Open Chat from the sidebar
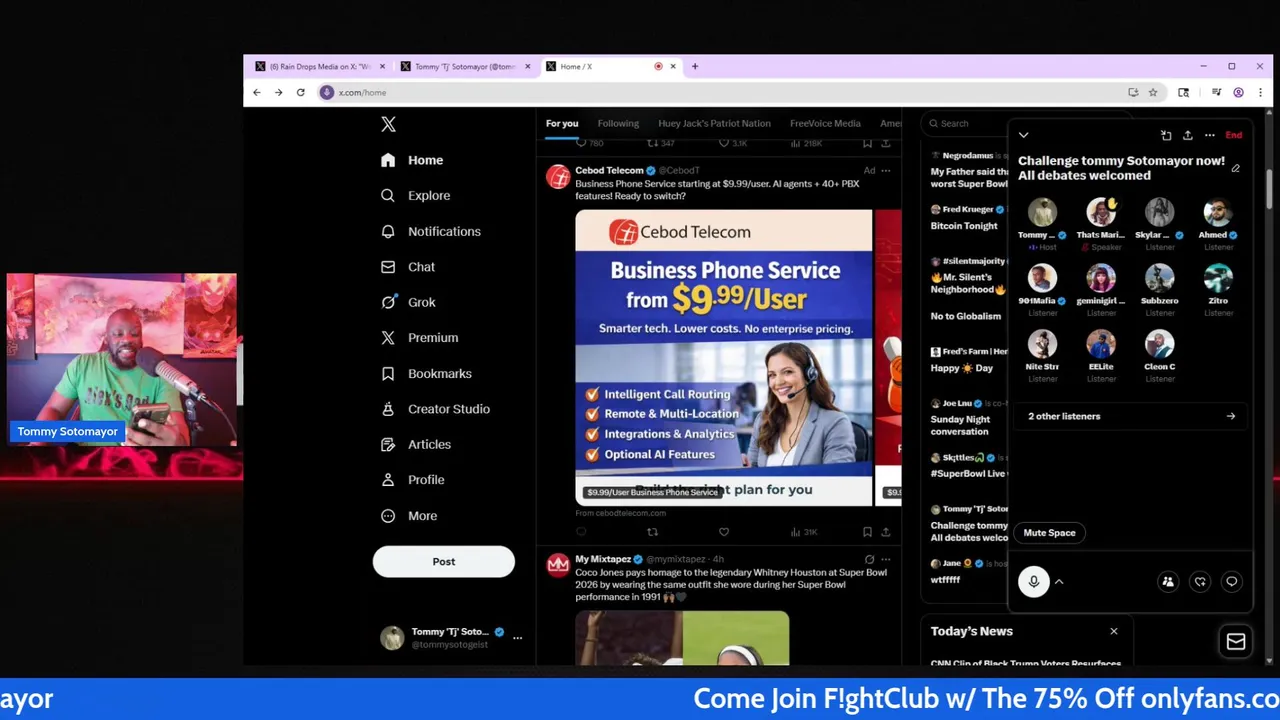 [408, 267]
